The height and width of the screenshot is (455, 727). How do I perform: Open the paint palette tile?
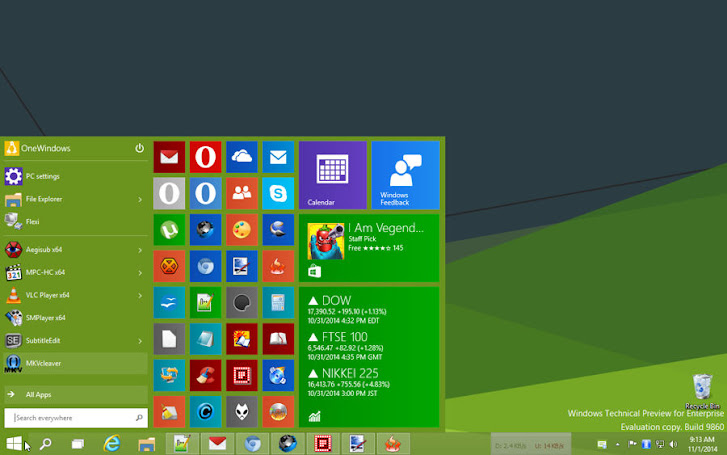pos(242,230)
